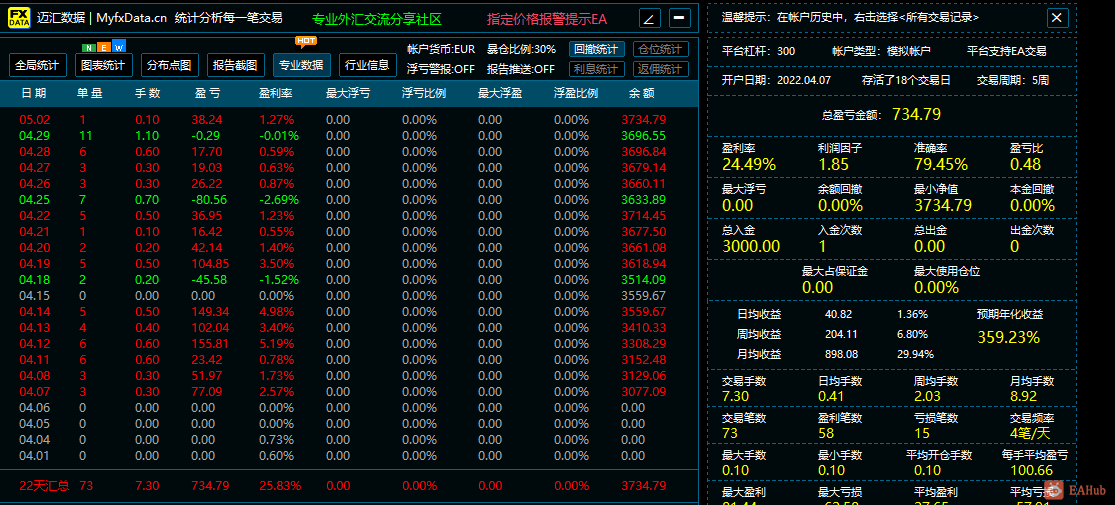Image resolution: width=1115 pixels, height=505 pixels.
Task: Toggle 浮亏警报 OFF setting
Action: point(441,69)
